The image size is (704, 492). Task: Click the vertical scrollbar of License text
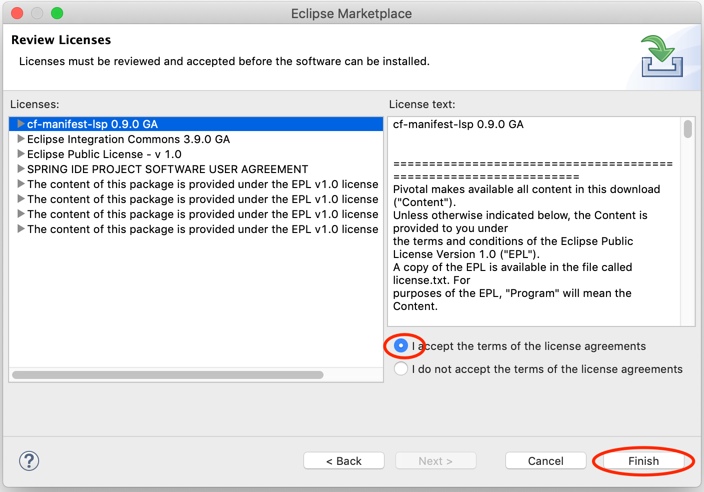click(x=687, y=129)
